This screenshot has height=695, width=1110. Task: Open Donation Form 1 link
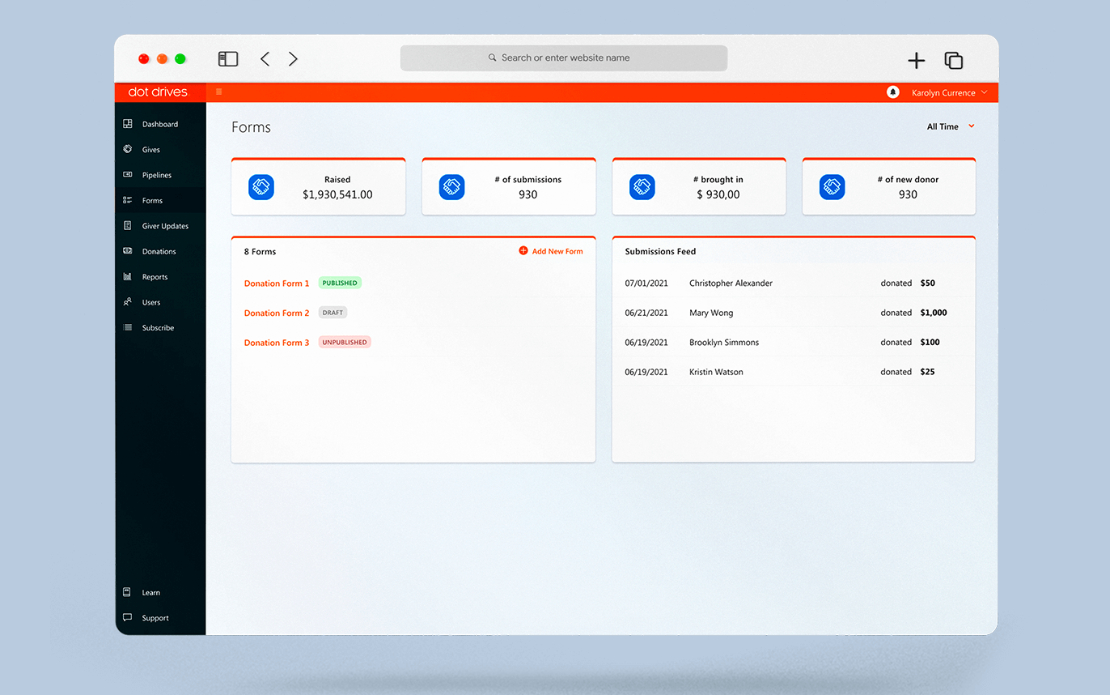[x=276, y=283]
